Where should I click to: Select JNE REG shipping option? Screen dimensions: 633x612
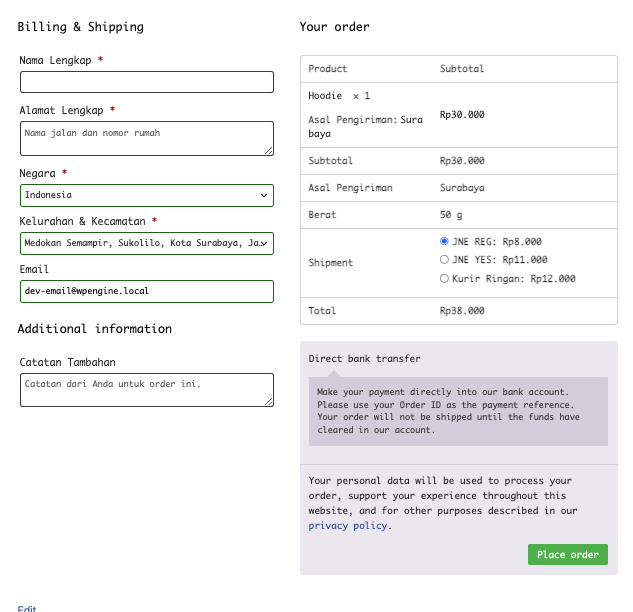pyautogui.click(x=444, y=241)
